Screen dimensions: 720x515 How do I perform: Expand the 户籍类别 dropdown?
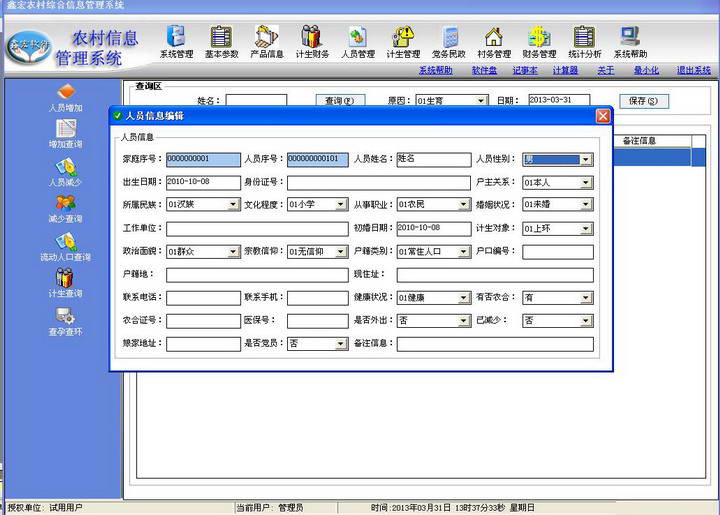click(464, 252)
